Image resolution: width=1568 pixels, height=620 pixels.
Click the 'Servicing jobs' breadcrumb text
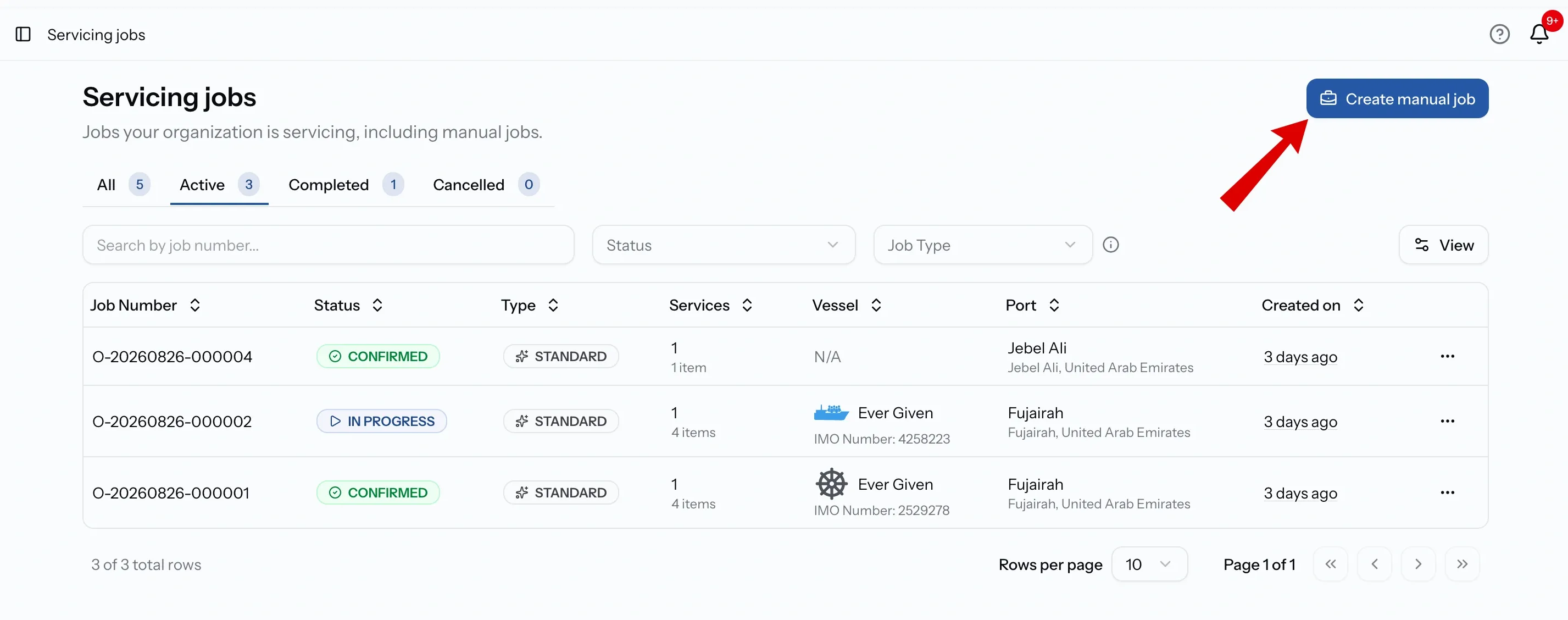[96, 35]
